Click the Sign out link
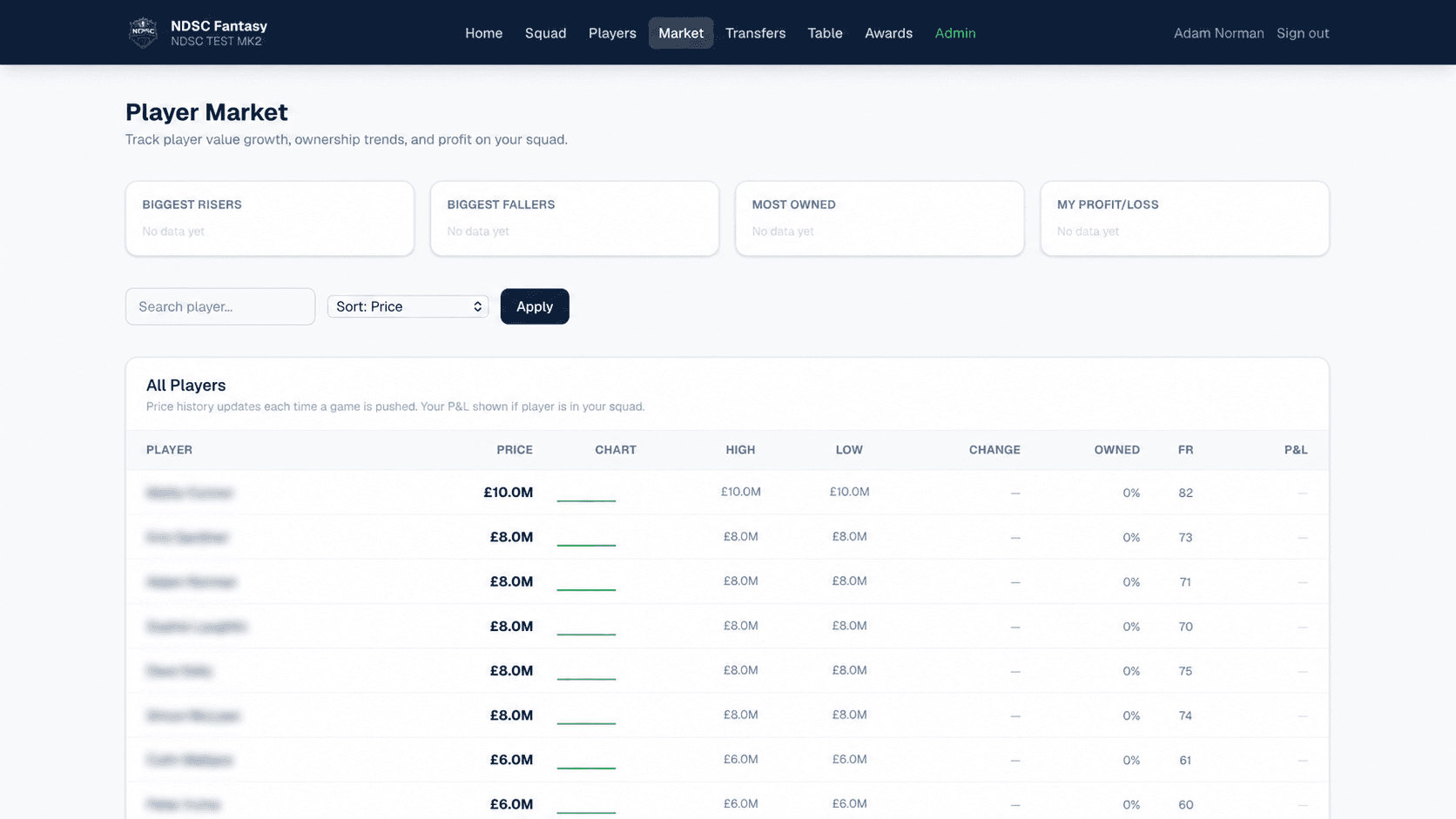Screen dimensions: 1456x819 click(1303, 33)
